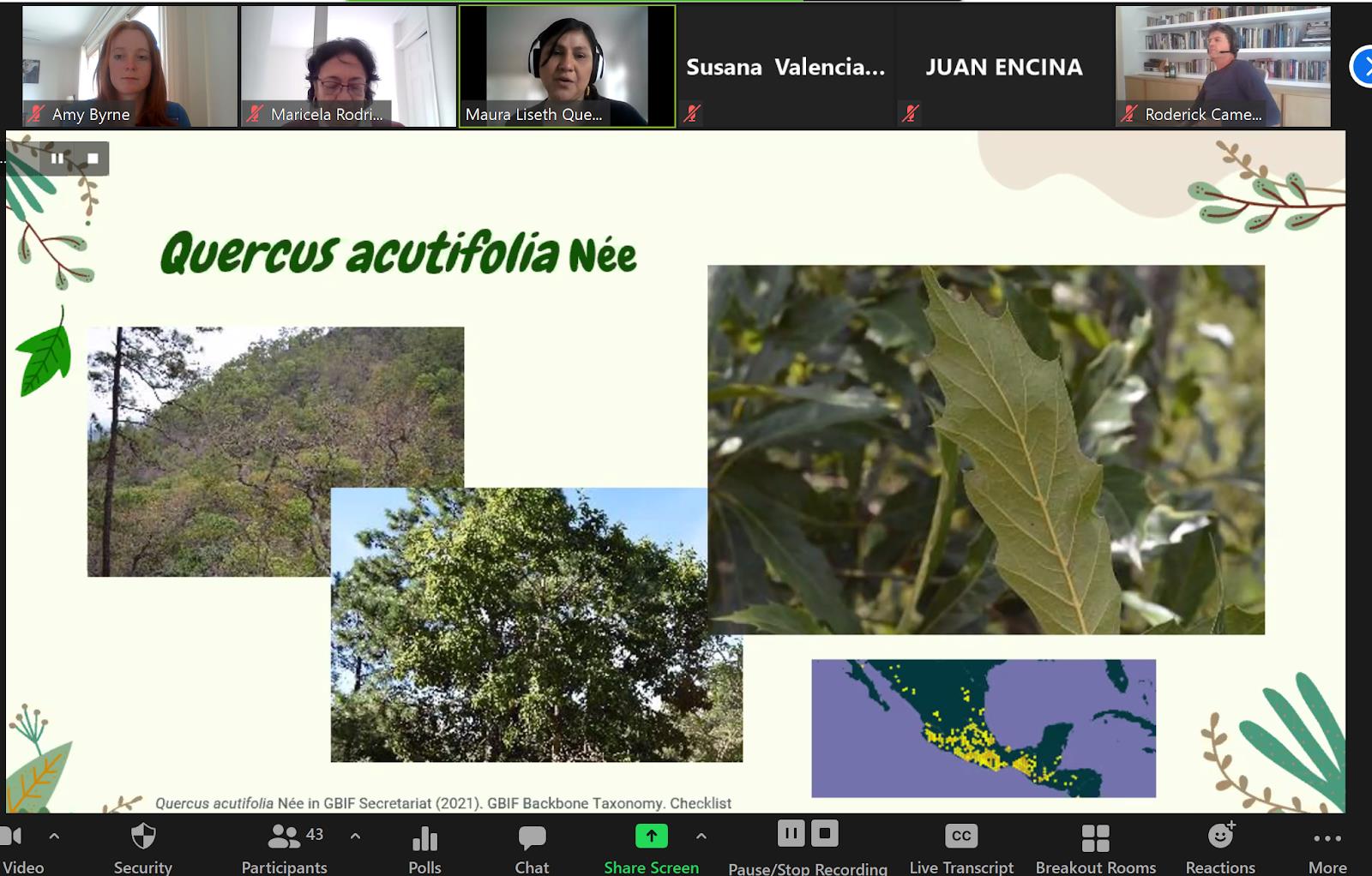Open the Polls icon
Viewport: 1372px width, 876px height.
[424, 838]
